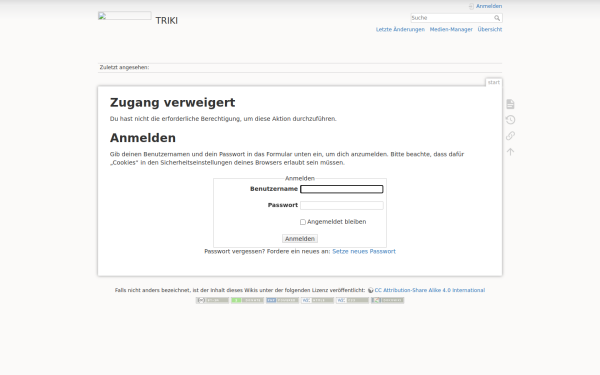The image size is (600, 375).
Task: Click the Anmelden link at top right
Action: pos(489,6)
